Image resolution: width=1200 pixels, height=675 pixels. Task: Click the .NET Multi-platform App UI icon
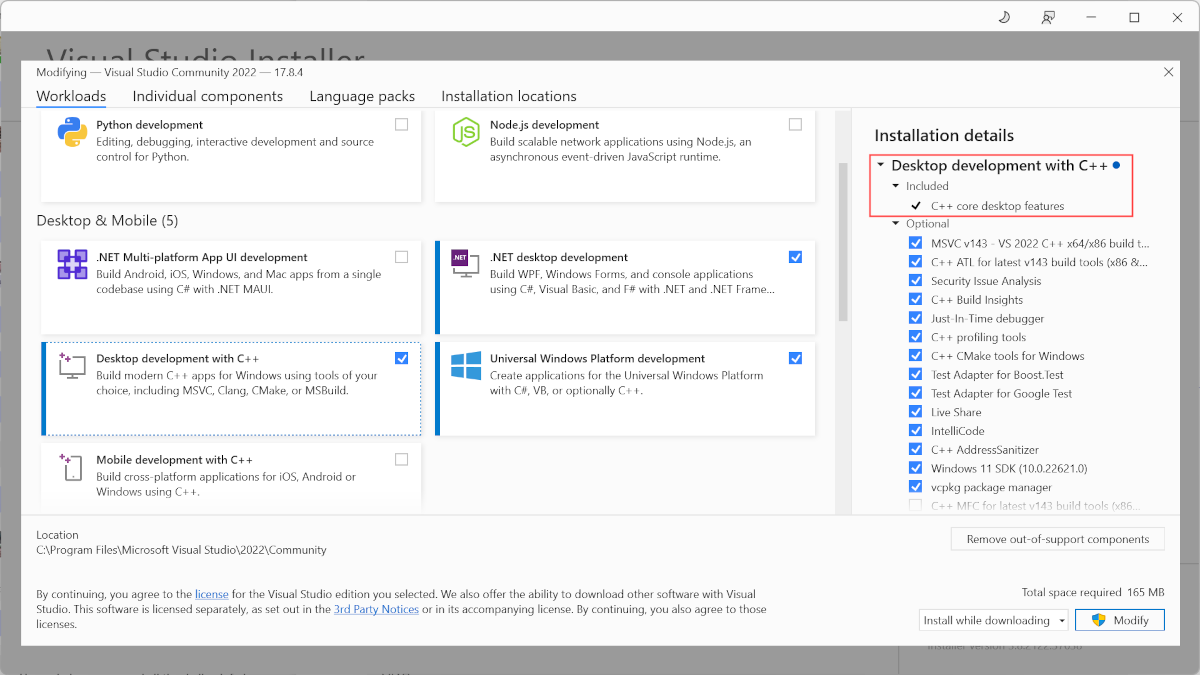click(x=72, y=263)
